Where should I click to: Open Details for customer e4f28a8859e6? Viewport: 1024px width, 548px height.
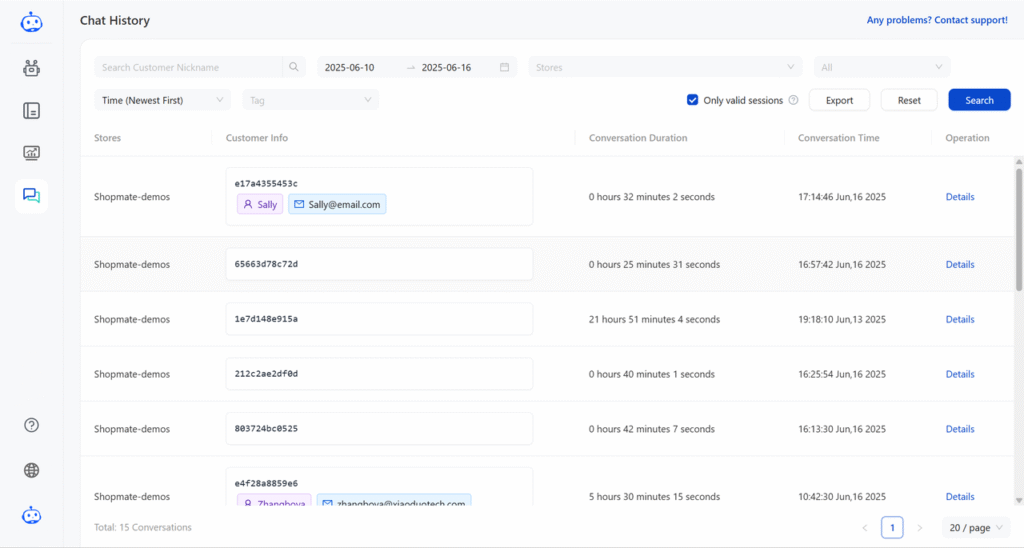(x=959, y=497)
